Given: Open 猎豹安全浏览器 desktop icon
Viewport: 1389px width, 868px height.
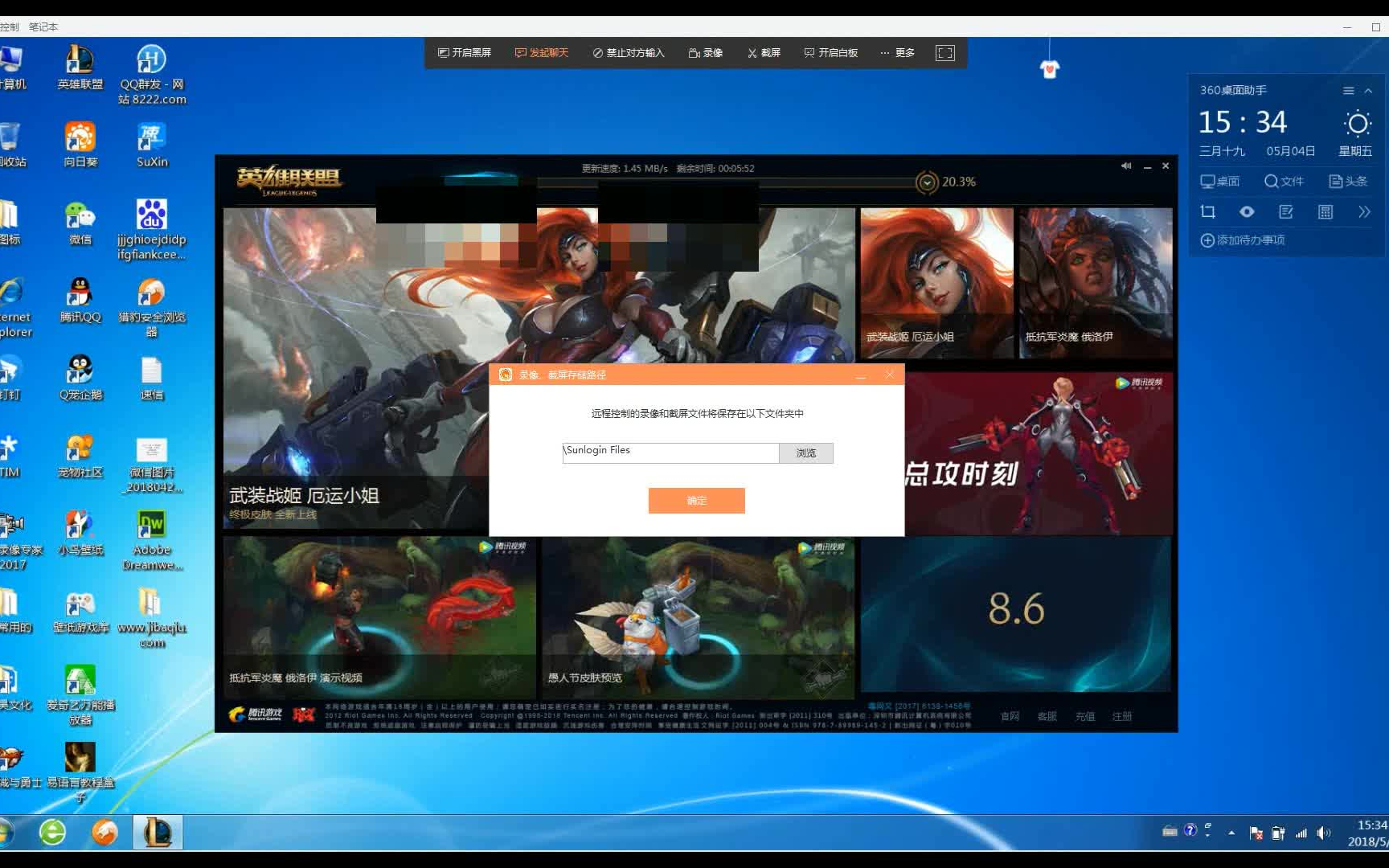Looking at the screenshot, I should 152,308.
